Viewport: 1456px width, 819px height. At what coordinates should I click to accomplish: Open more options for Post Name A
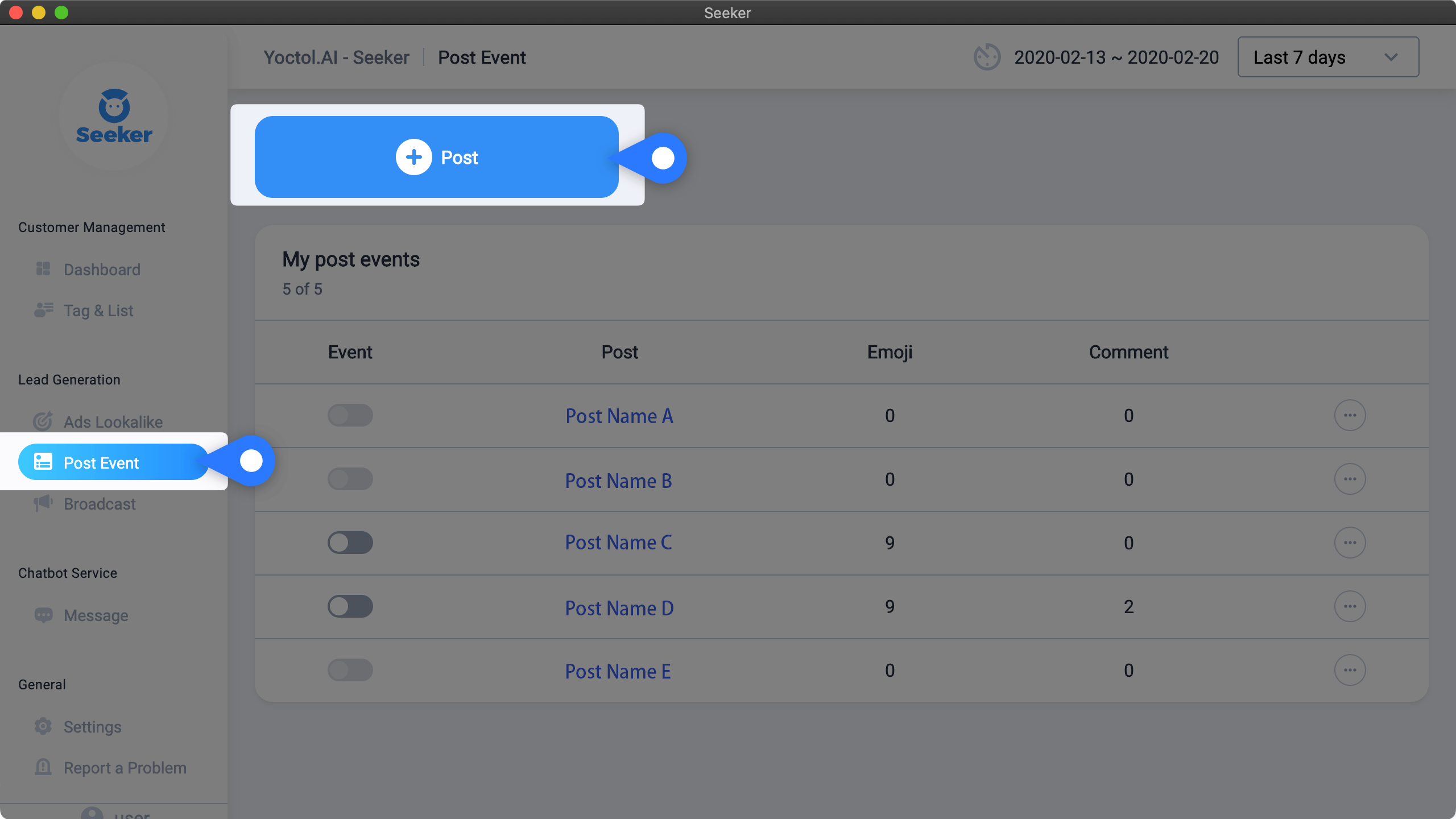point(1350,415)
